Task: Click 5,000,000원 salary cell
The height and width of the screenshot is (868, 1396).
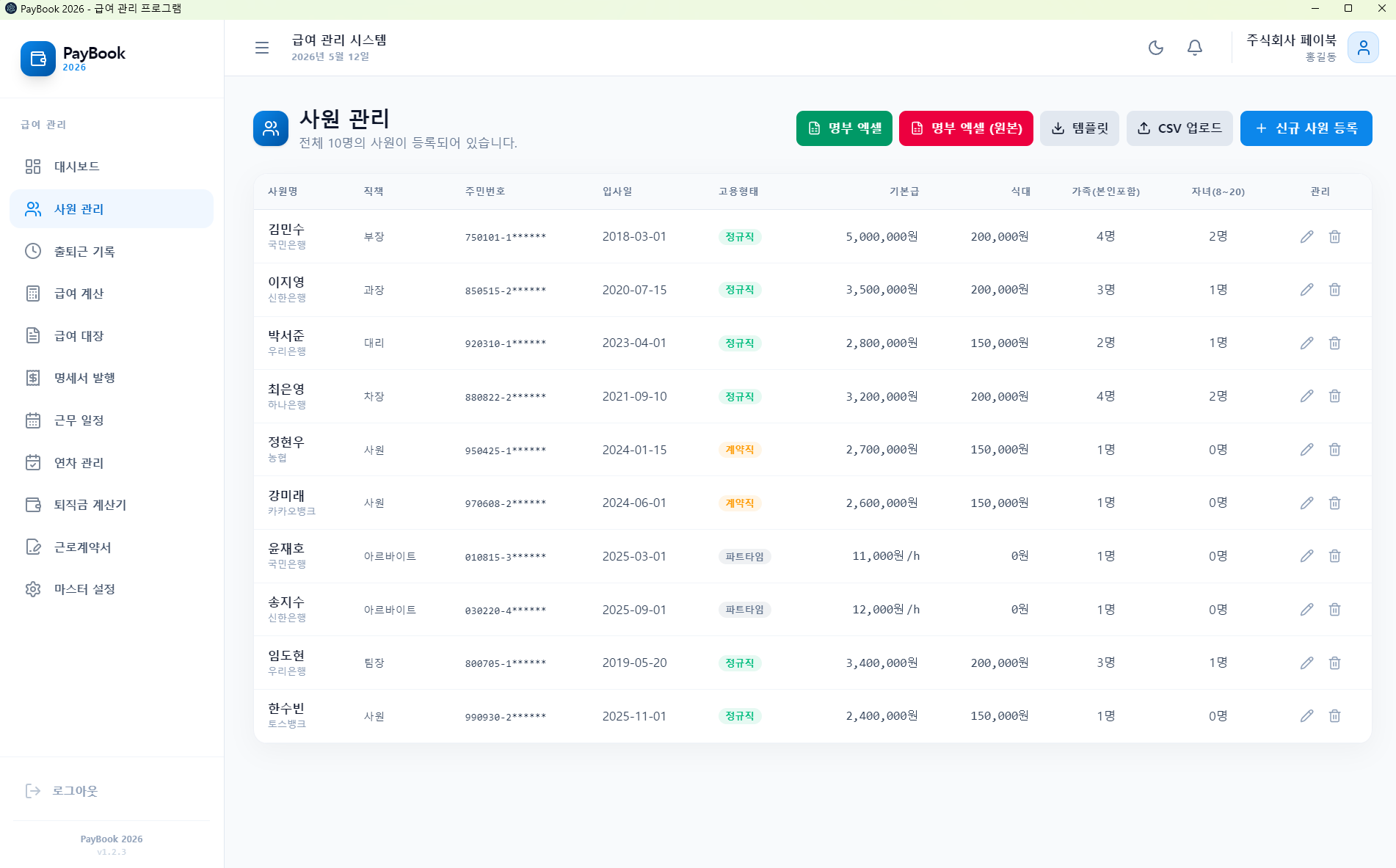Action: coord(881,236)
